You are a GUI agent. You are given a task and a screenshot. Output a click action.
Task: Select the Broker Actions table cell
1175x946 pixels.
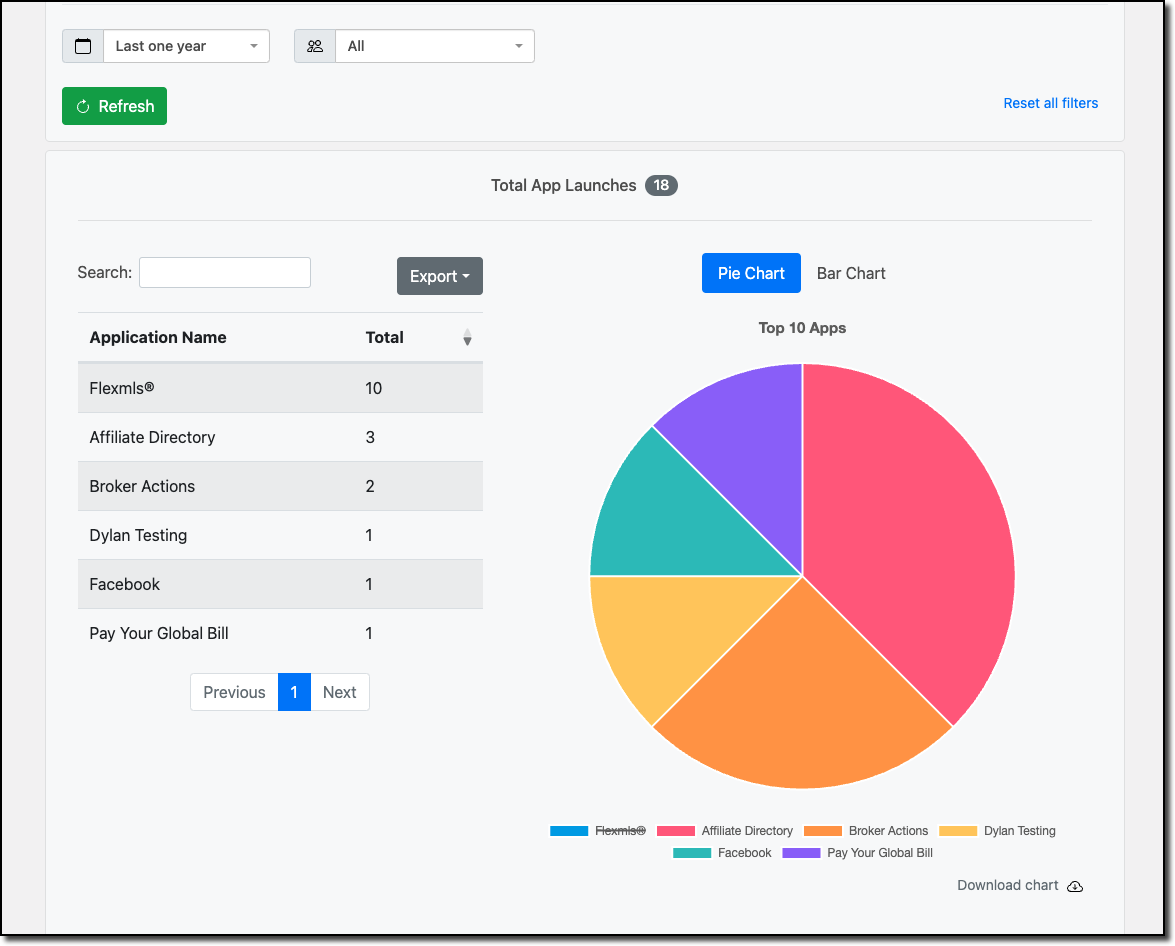[x=142, y=486]
